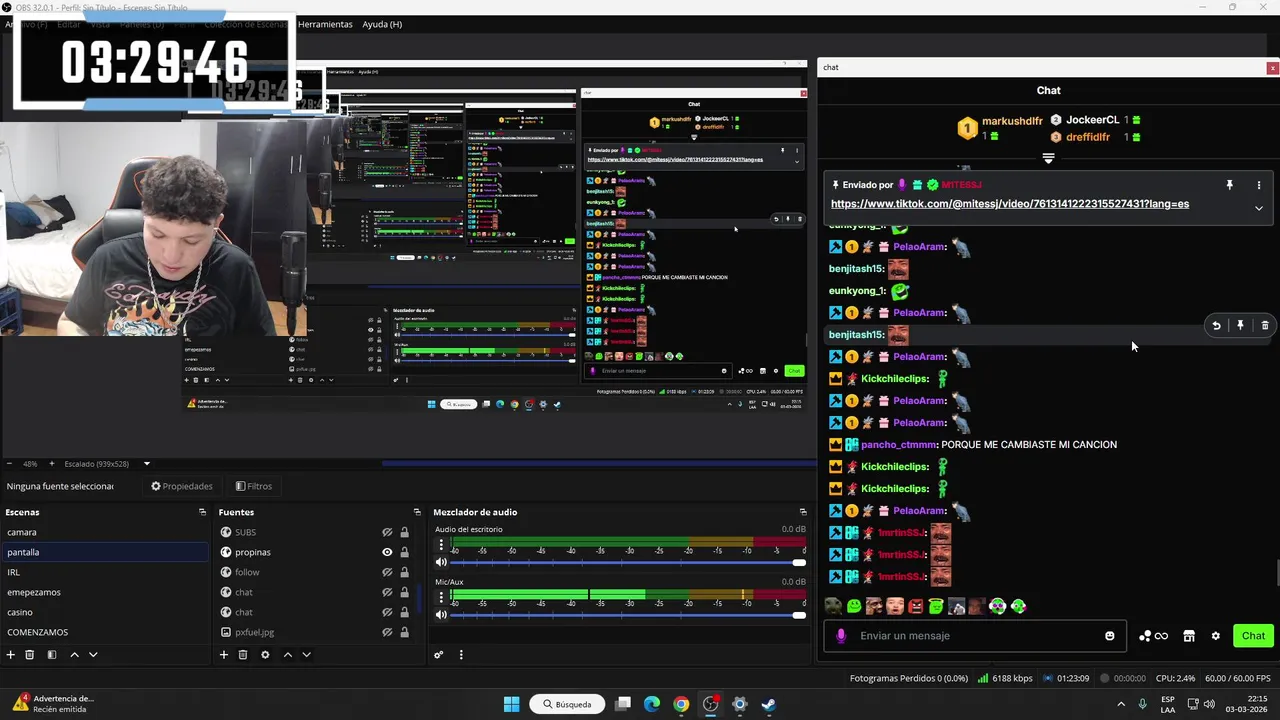Image resolution: width=1280 pixels, height=720 pixels.
Task: Move selected source down in Fuentes
Action: point(307,655)
